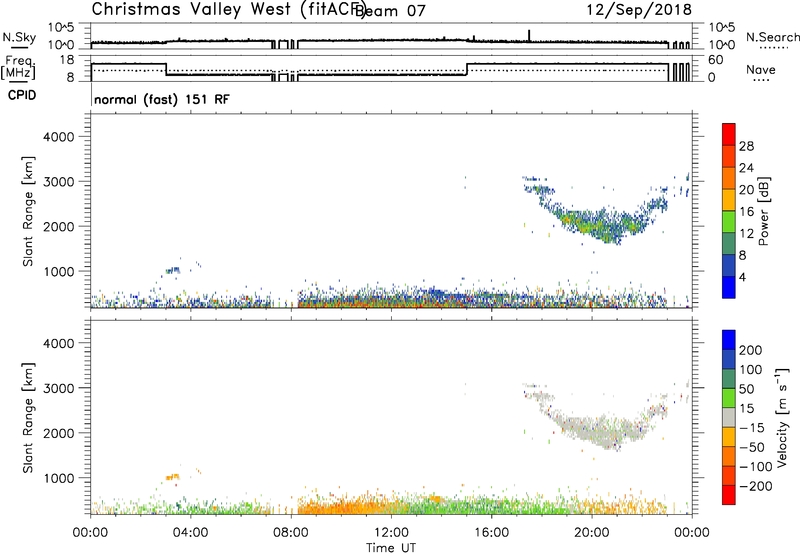Click the "Slant Range [km]" label of power panel

28,211
